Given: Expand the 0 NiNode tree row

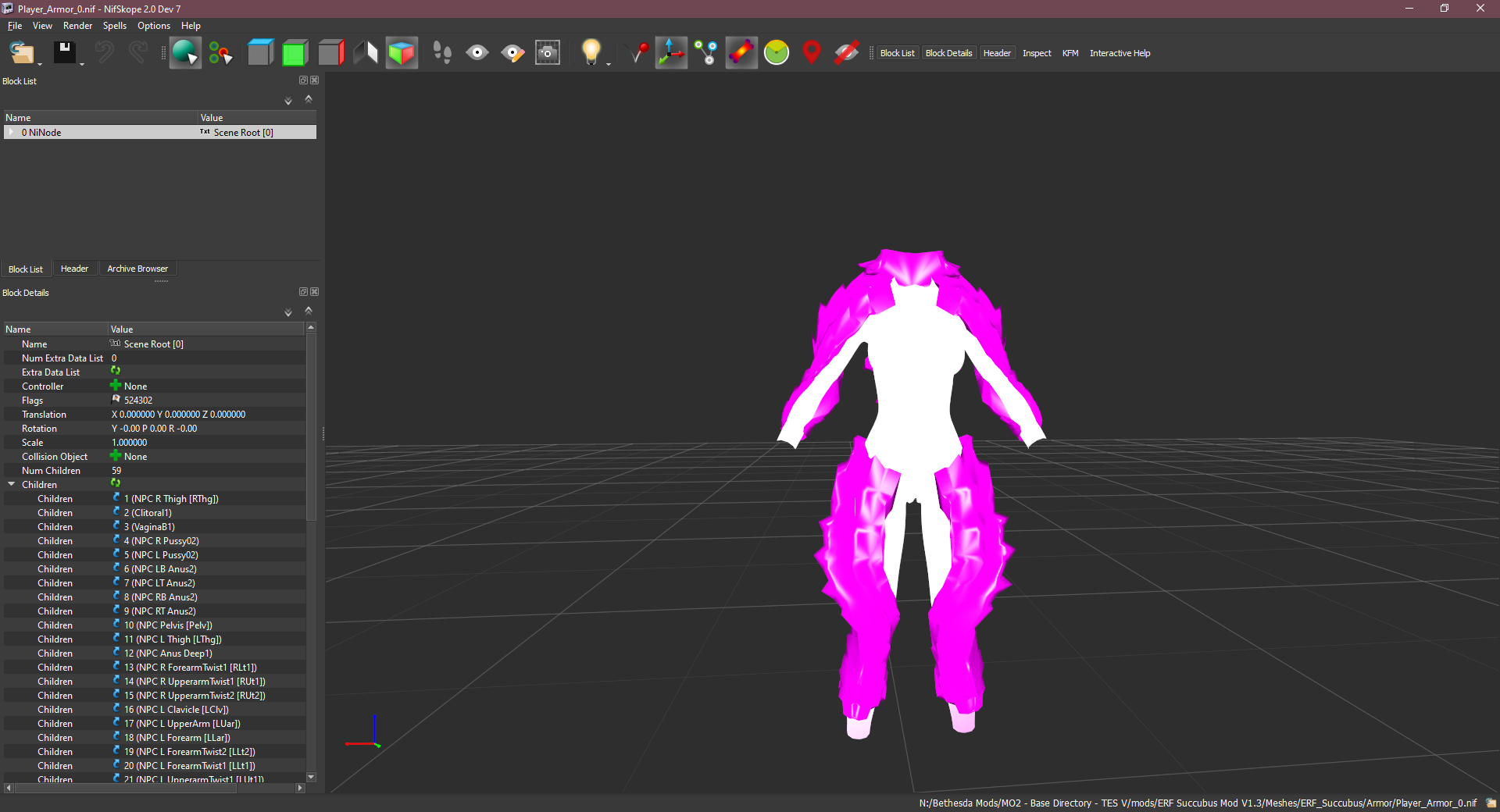Looking at the screenshot, I should (x=11, y=133).
